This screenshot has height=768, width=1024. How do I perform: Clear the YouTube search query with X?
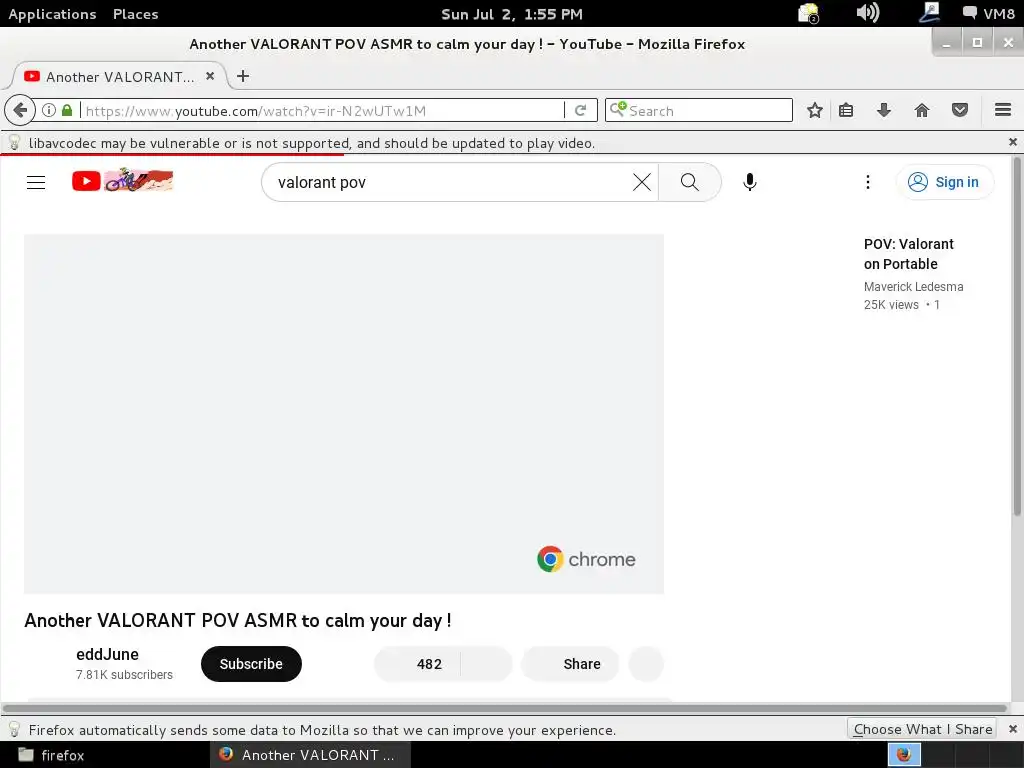coord(642,182)
